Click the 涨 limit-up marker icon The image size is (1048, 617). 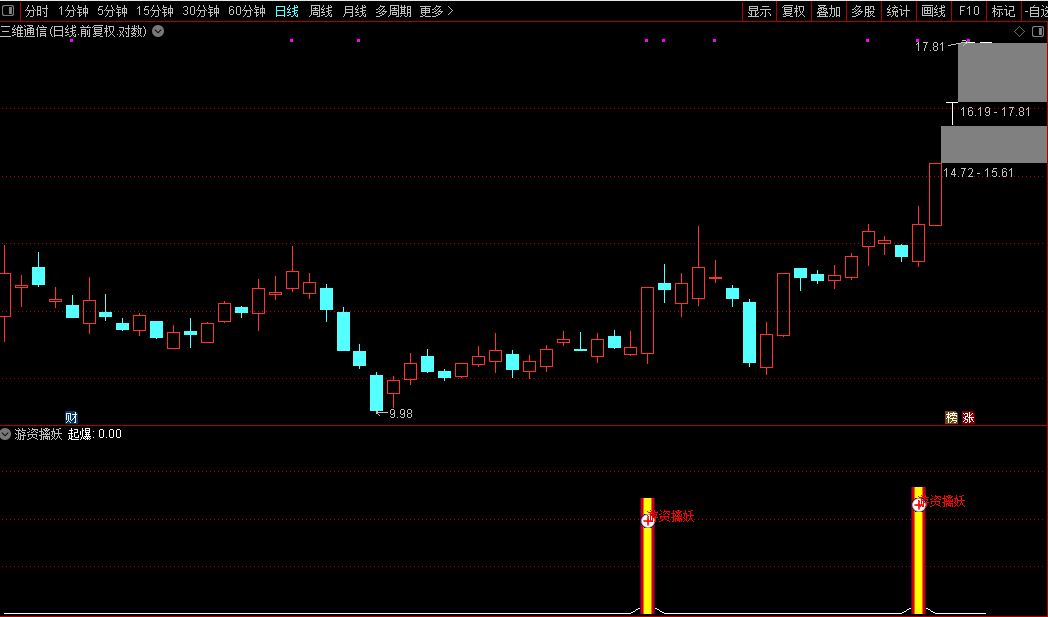coord(968,418)
